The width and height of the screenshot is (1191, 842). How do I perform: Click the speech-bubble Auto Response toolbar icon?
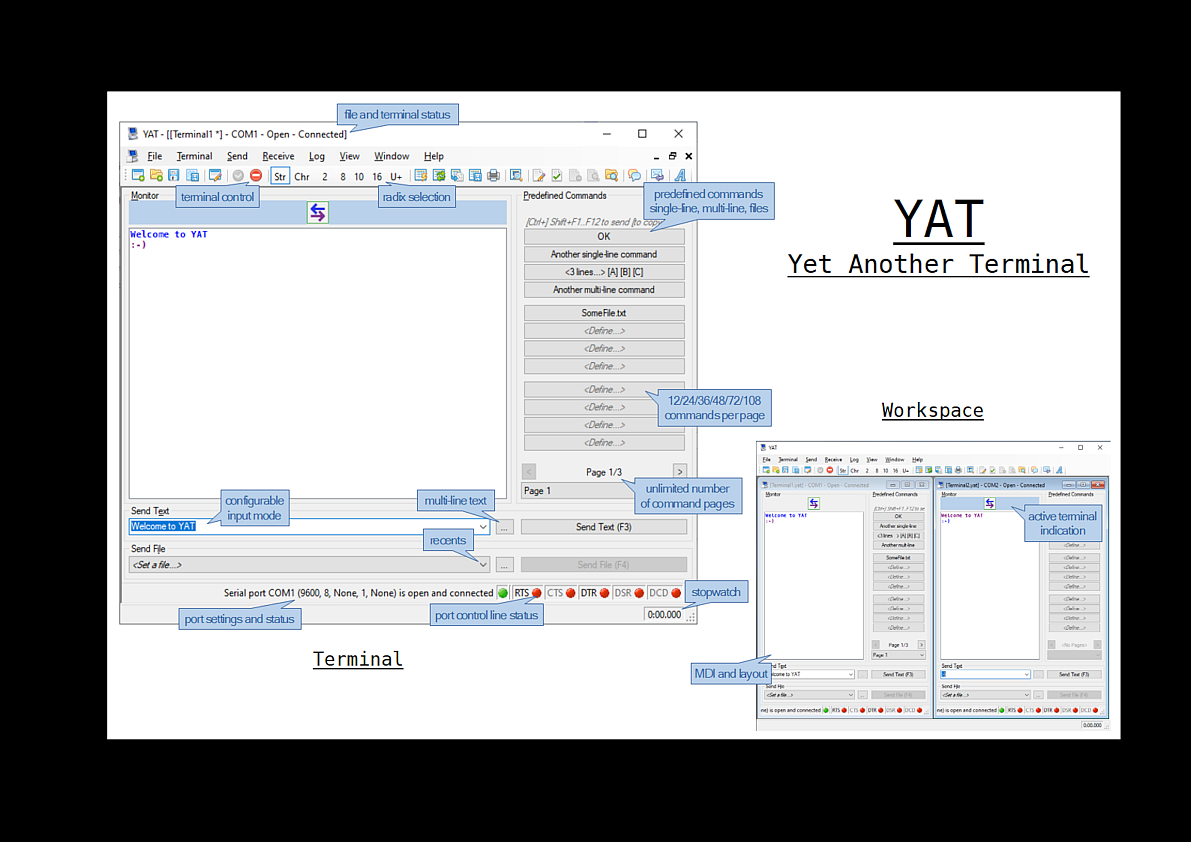tap(634, 176)
